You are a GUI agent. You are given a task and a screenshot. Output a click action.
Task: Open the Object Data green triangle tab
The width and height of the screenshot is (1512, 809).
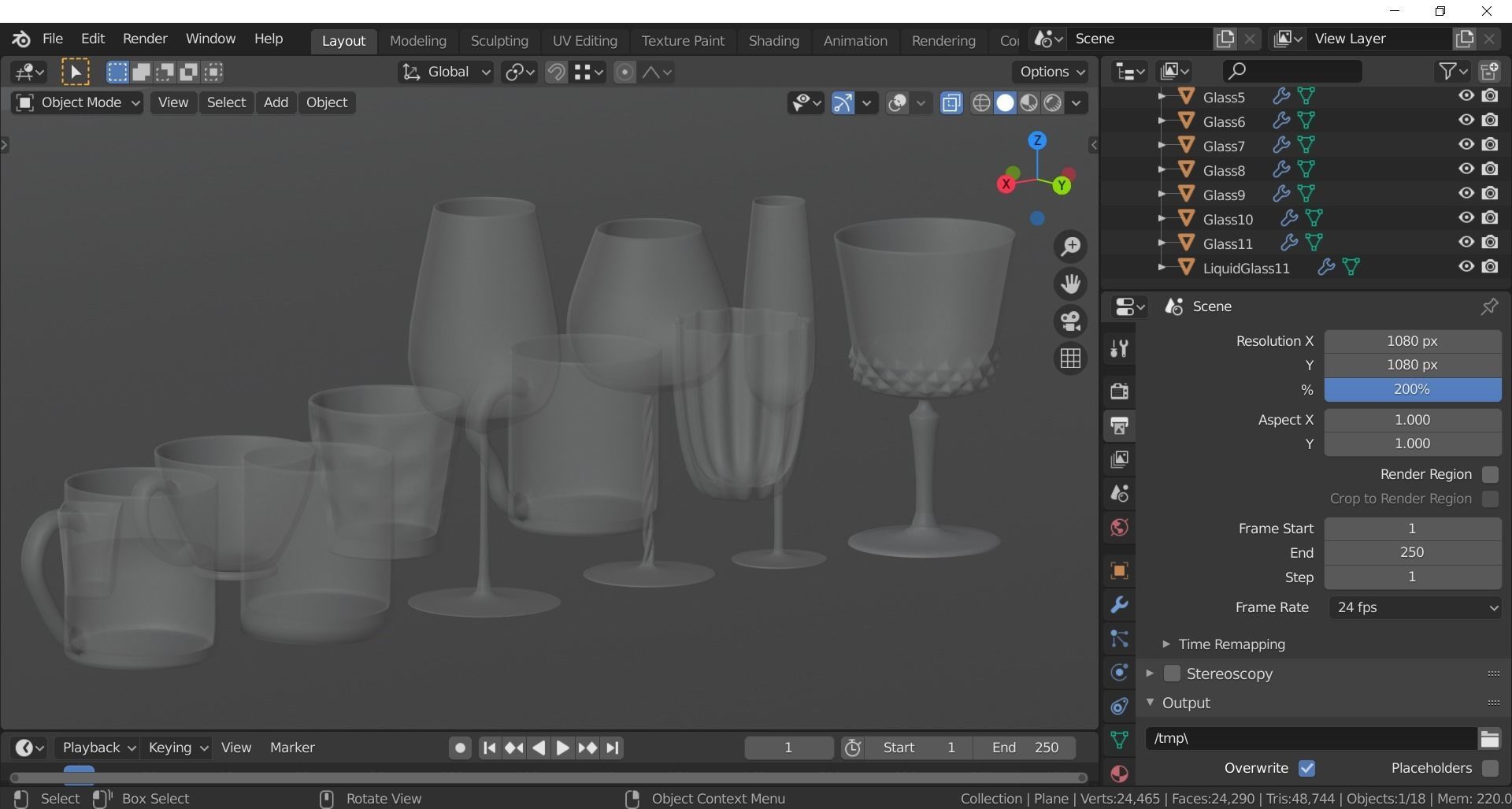pos(1119,740)
